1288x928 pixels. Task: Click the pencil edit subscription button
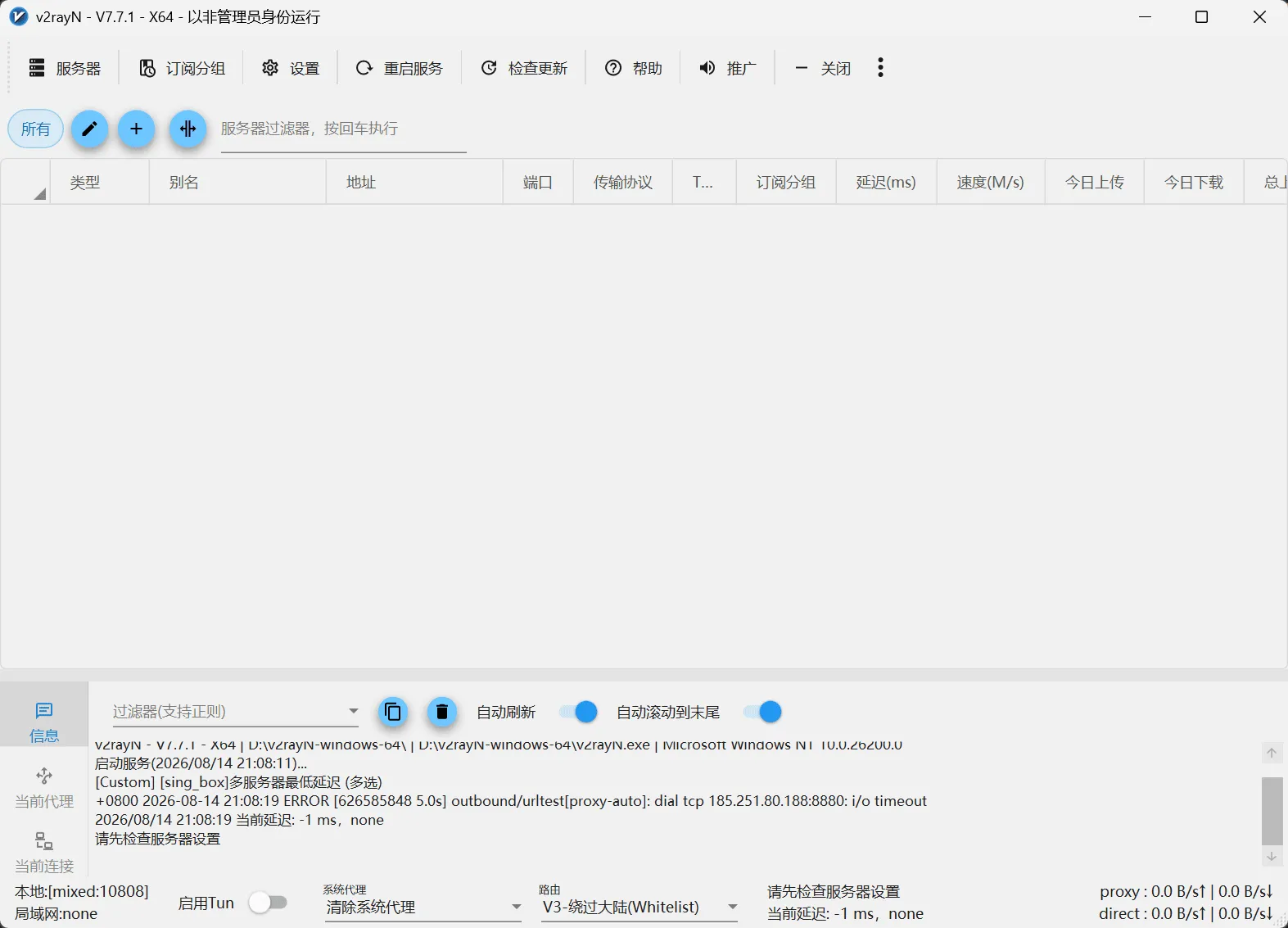(x=89, y=129)
